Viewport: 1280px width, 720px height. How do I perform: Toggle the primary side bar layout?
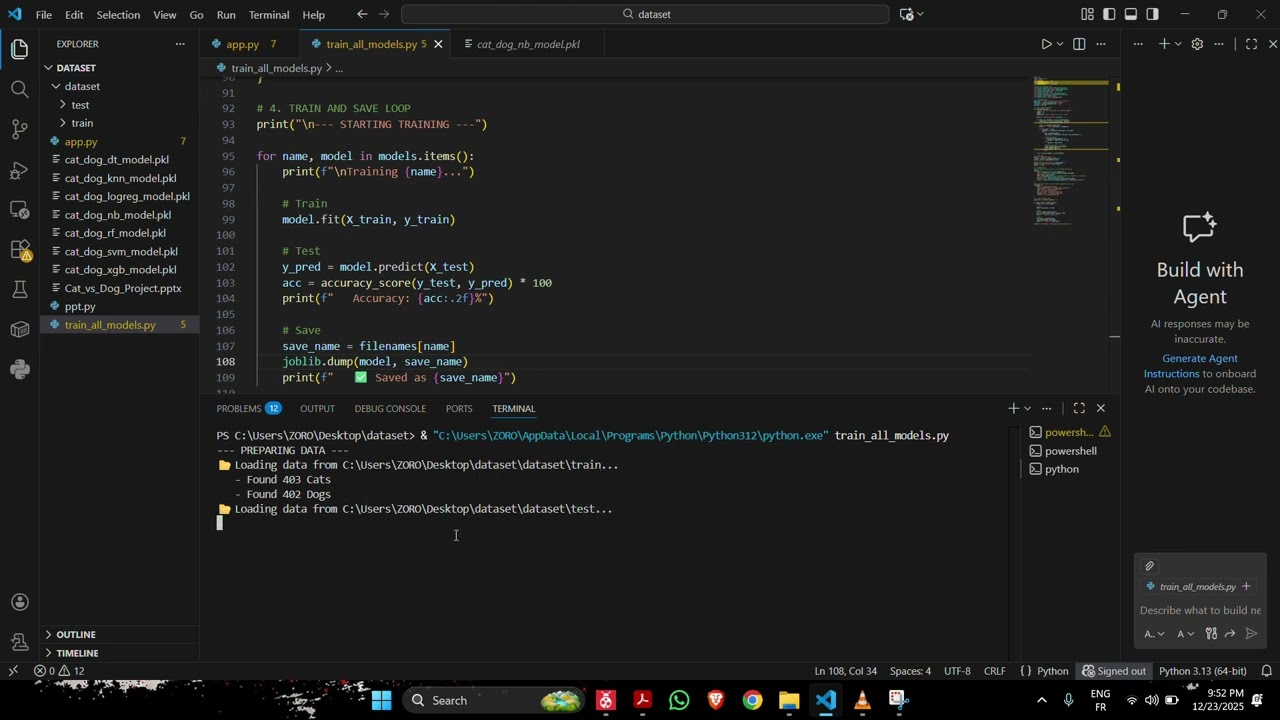point(1109,14)
